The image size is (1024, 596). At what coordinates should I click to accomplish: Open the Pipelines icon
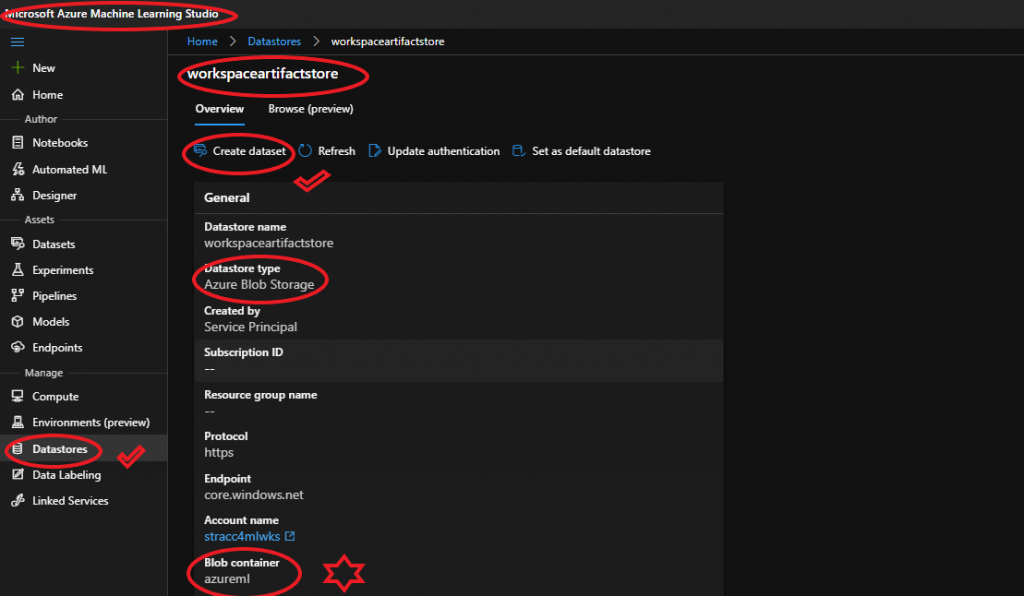18,296
